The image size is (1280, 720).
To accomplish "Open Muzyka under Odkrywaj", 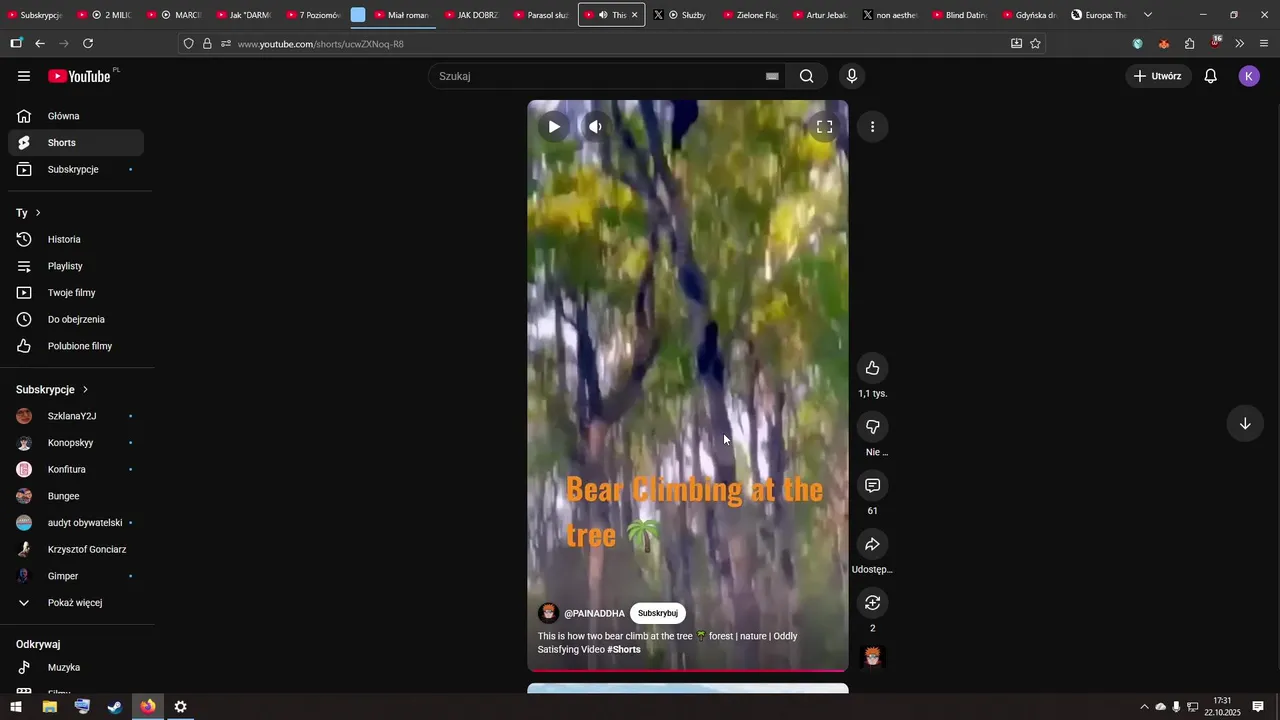I will (76, 668).
